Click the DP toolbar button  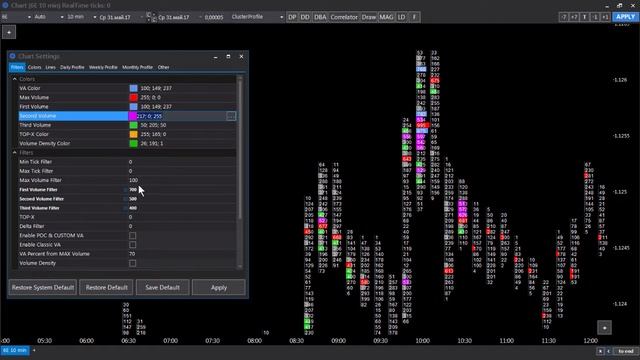[x=292, y=17]
